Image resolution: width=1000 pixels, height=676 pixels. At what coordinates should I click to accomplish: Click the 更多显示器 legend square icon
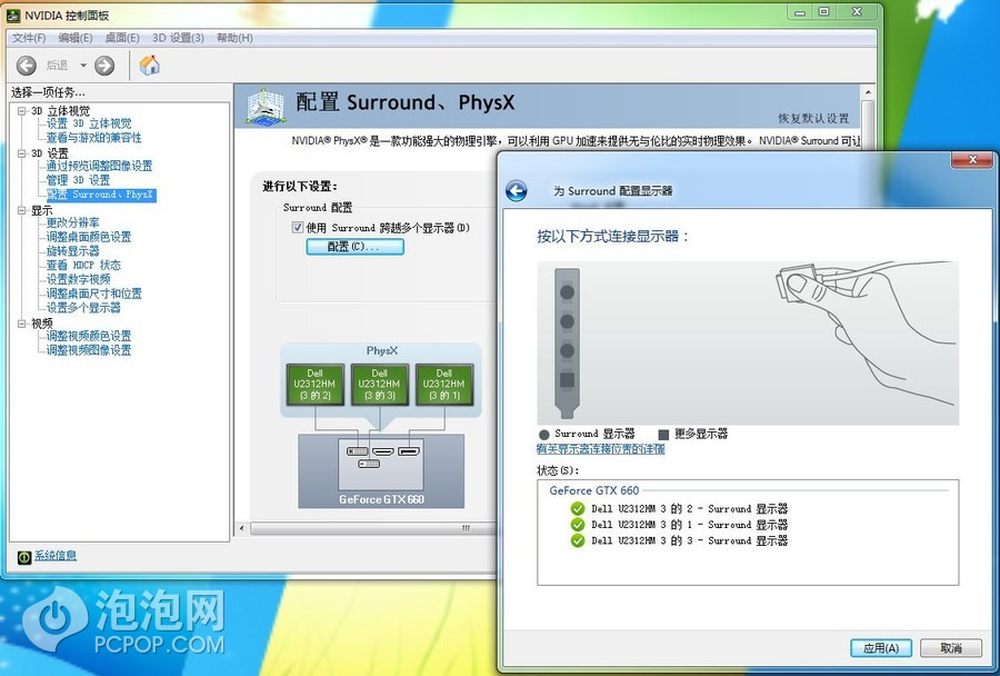pyautogui.click(x=663, y=434)
